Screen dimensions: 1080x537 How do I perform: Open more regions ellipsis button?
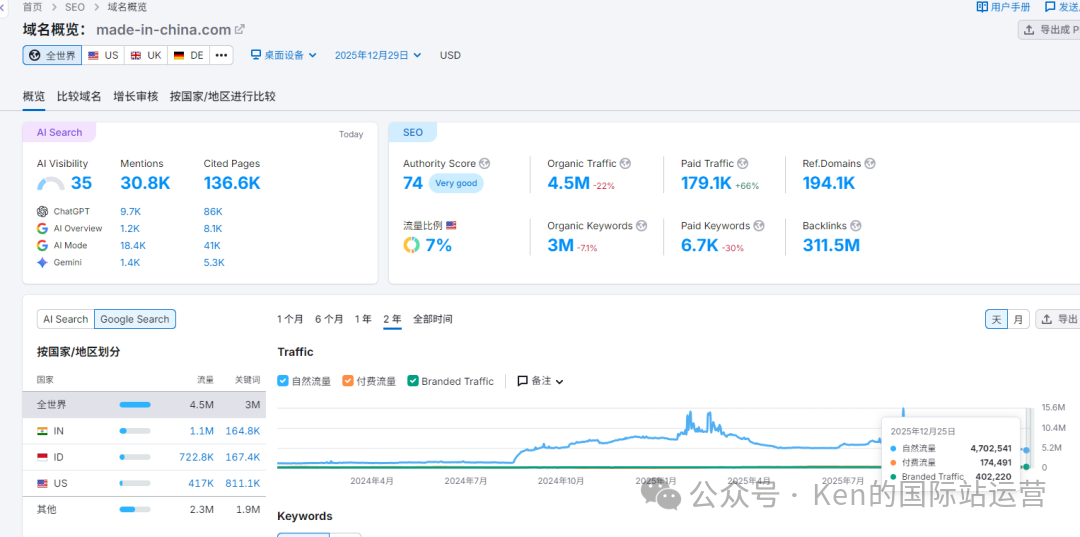221,56
